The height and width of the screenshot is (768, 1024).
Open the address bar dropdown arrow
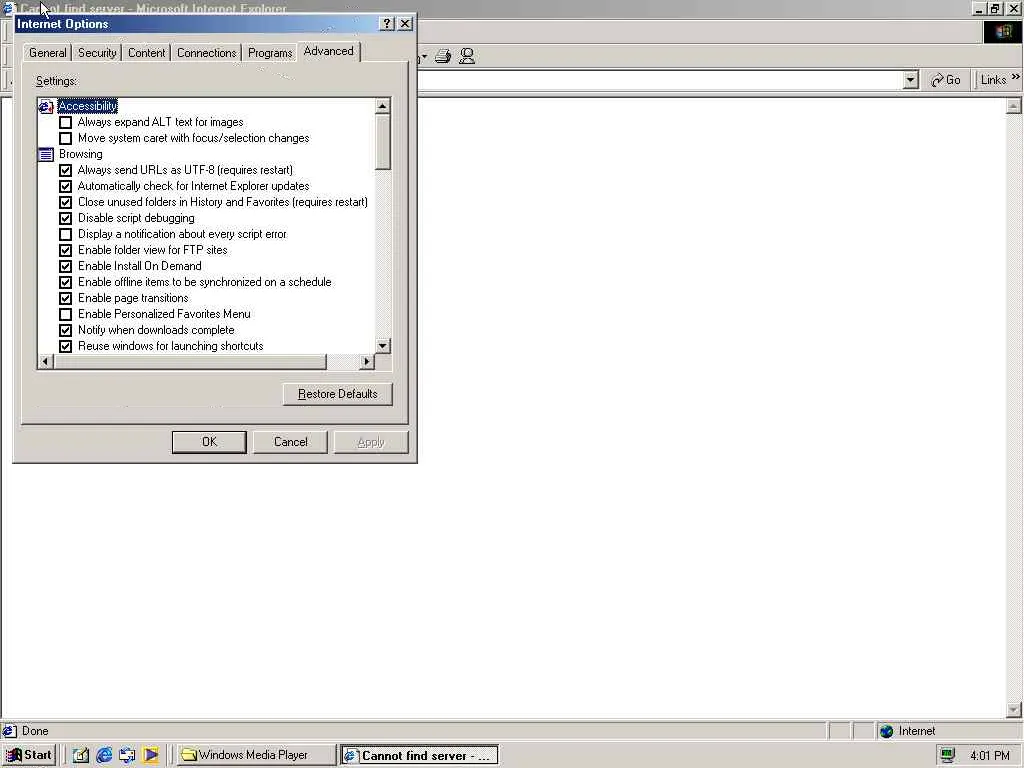tap(910, 80)
